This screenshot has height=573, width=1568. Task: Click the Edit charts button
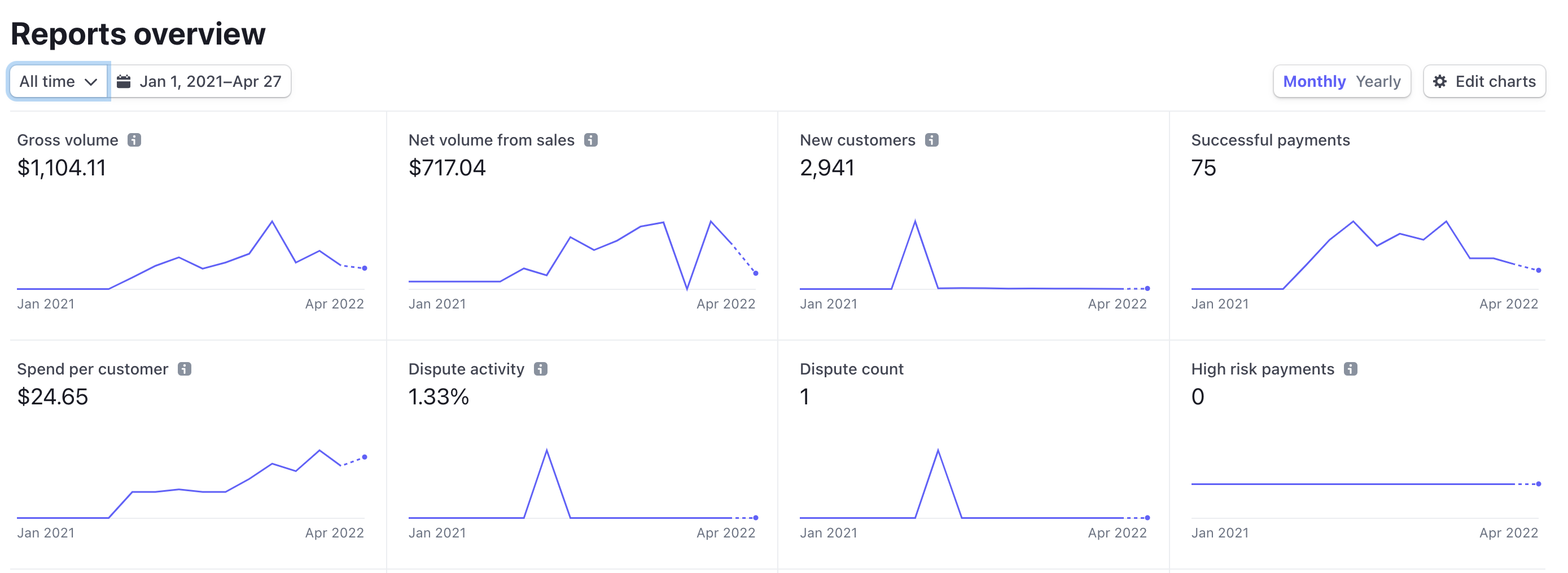coord(1484,82)
